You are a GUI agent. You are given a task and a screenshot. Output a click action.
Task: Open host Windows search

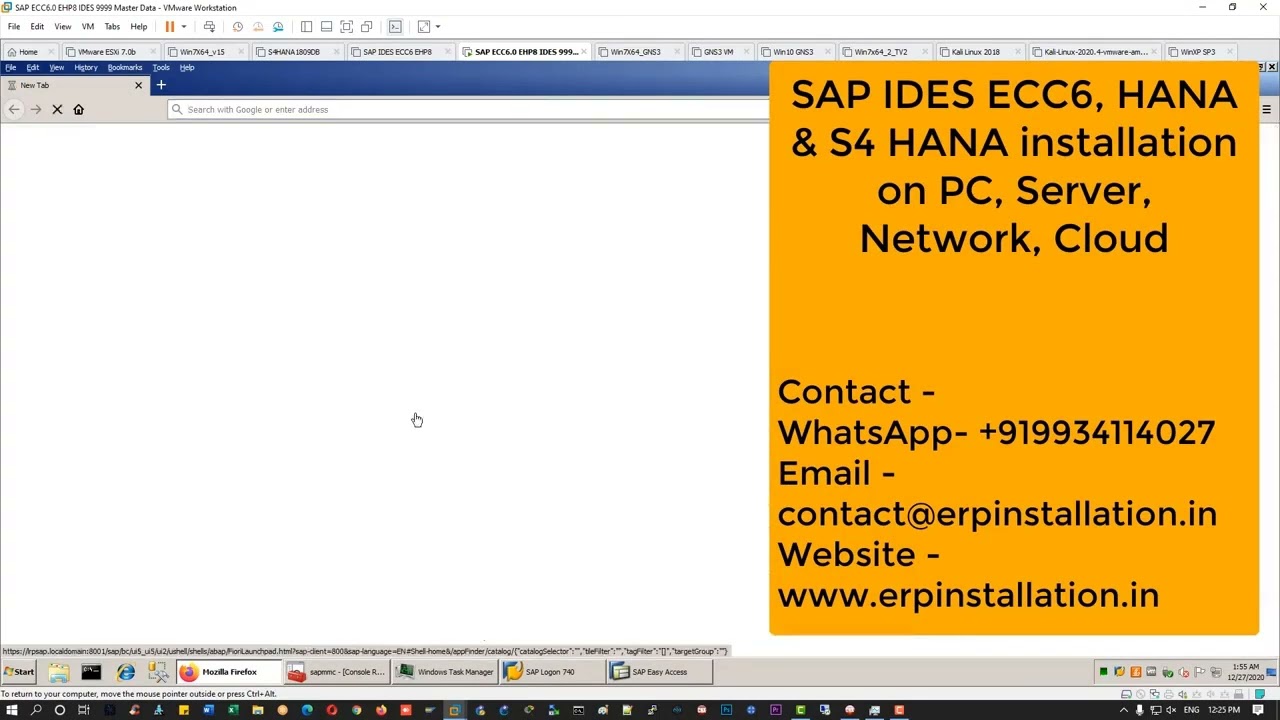pos(36,710)
